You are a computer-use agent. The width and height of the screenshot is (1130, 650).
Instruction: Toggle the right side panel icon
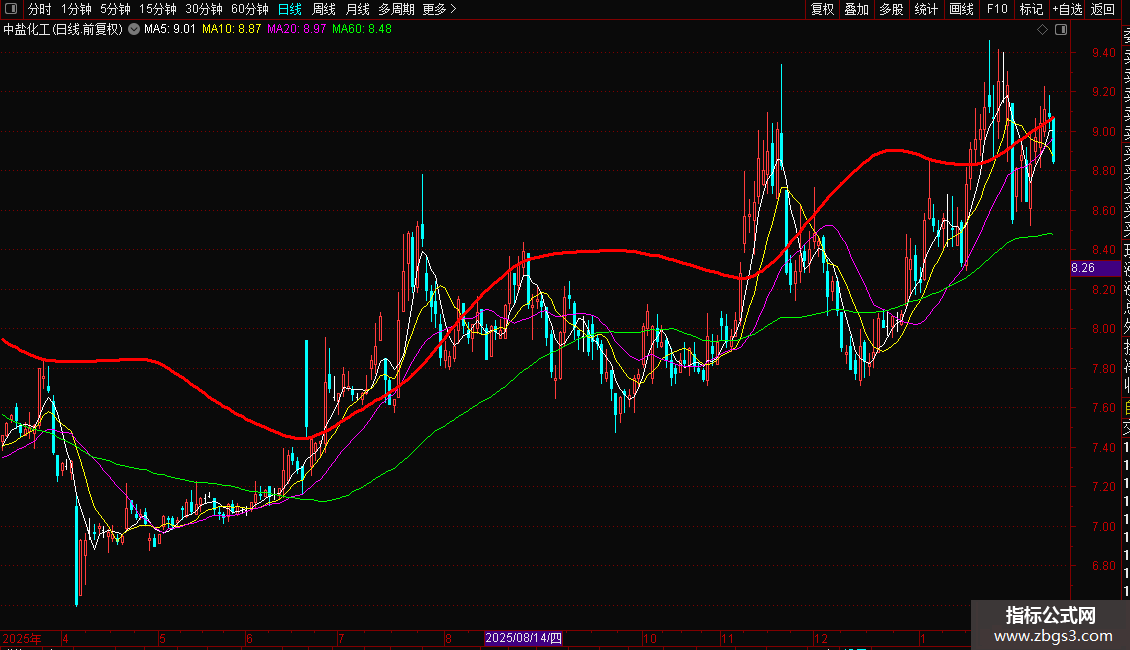tap(1061, 30)
